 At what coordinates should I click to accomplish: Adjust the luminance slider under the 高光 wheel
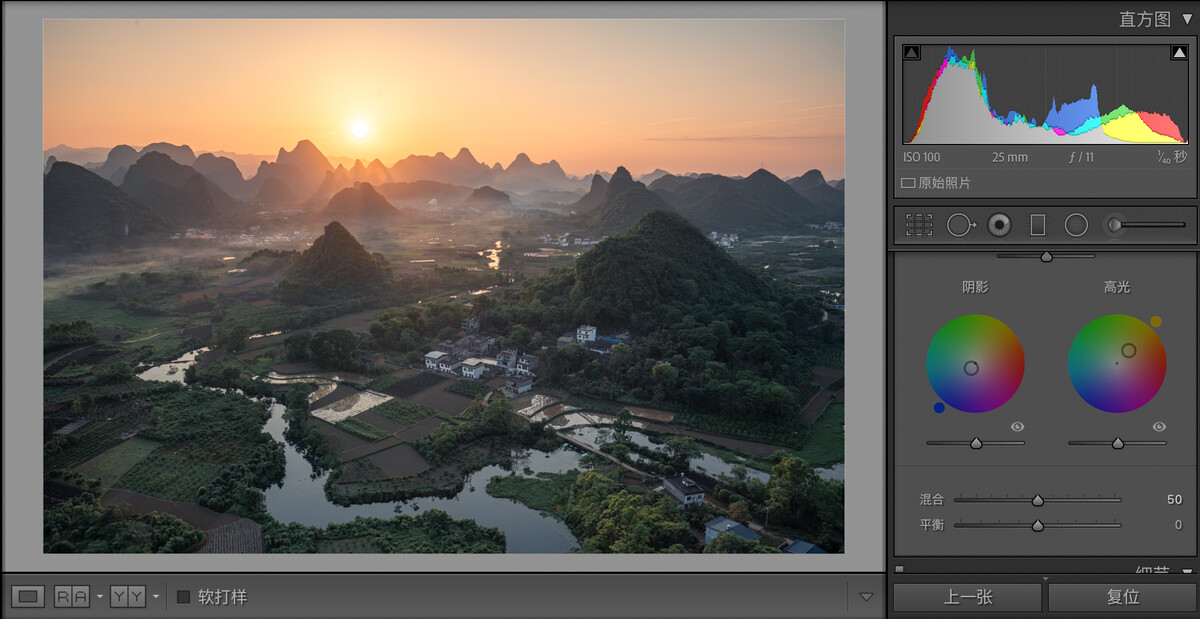tap(1117, 443)
